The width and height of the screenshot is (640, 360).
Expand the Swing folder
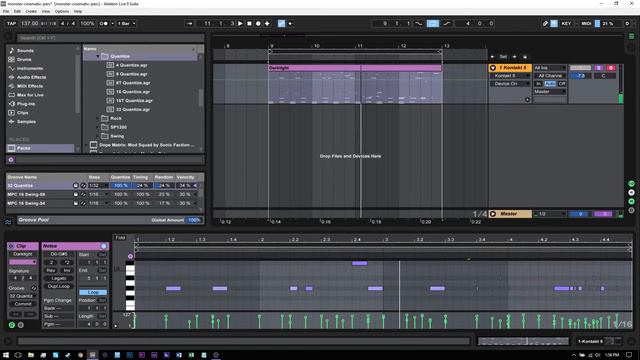pos(98,136)
